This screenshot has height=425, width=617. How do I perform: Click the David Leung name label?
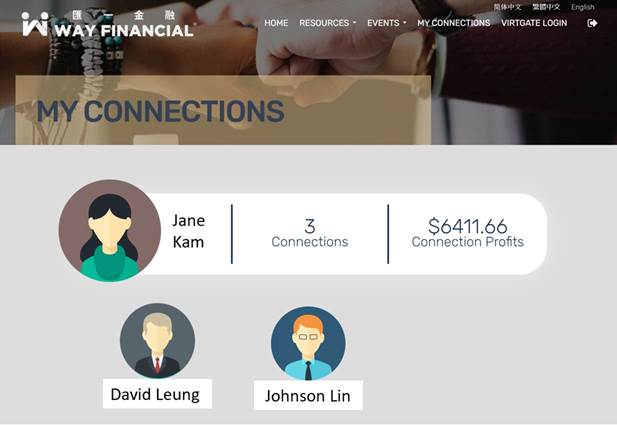pos(157,394)
